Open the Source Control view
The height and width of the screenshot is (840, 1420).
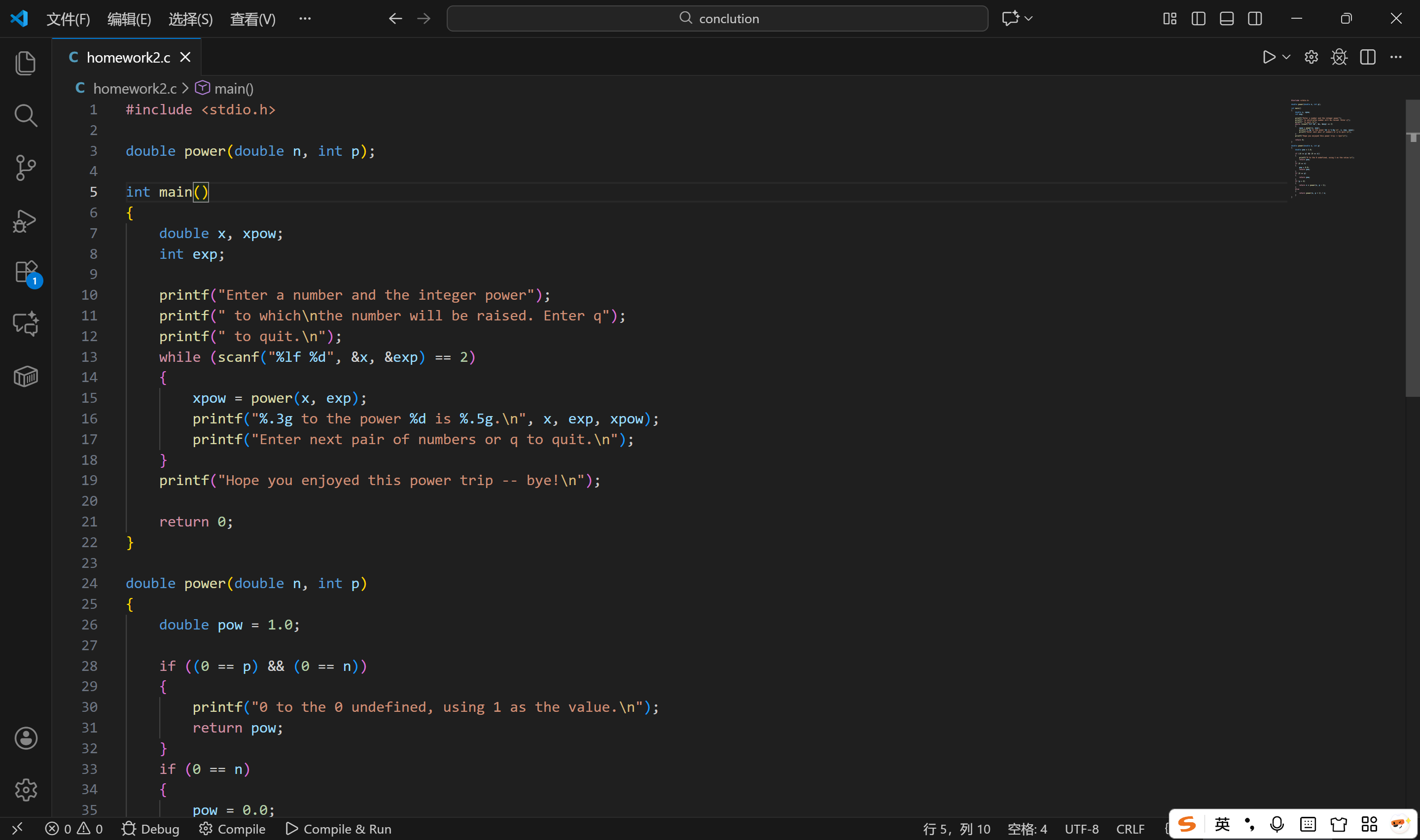(x=26, y=168)
